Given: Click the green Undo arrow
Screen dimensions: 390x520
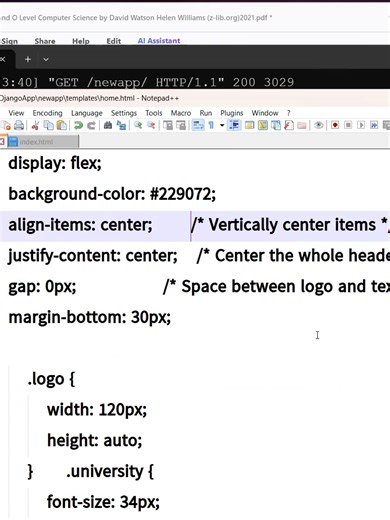Looking at the screenshot, I should [78, 125].
